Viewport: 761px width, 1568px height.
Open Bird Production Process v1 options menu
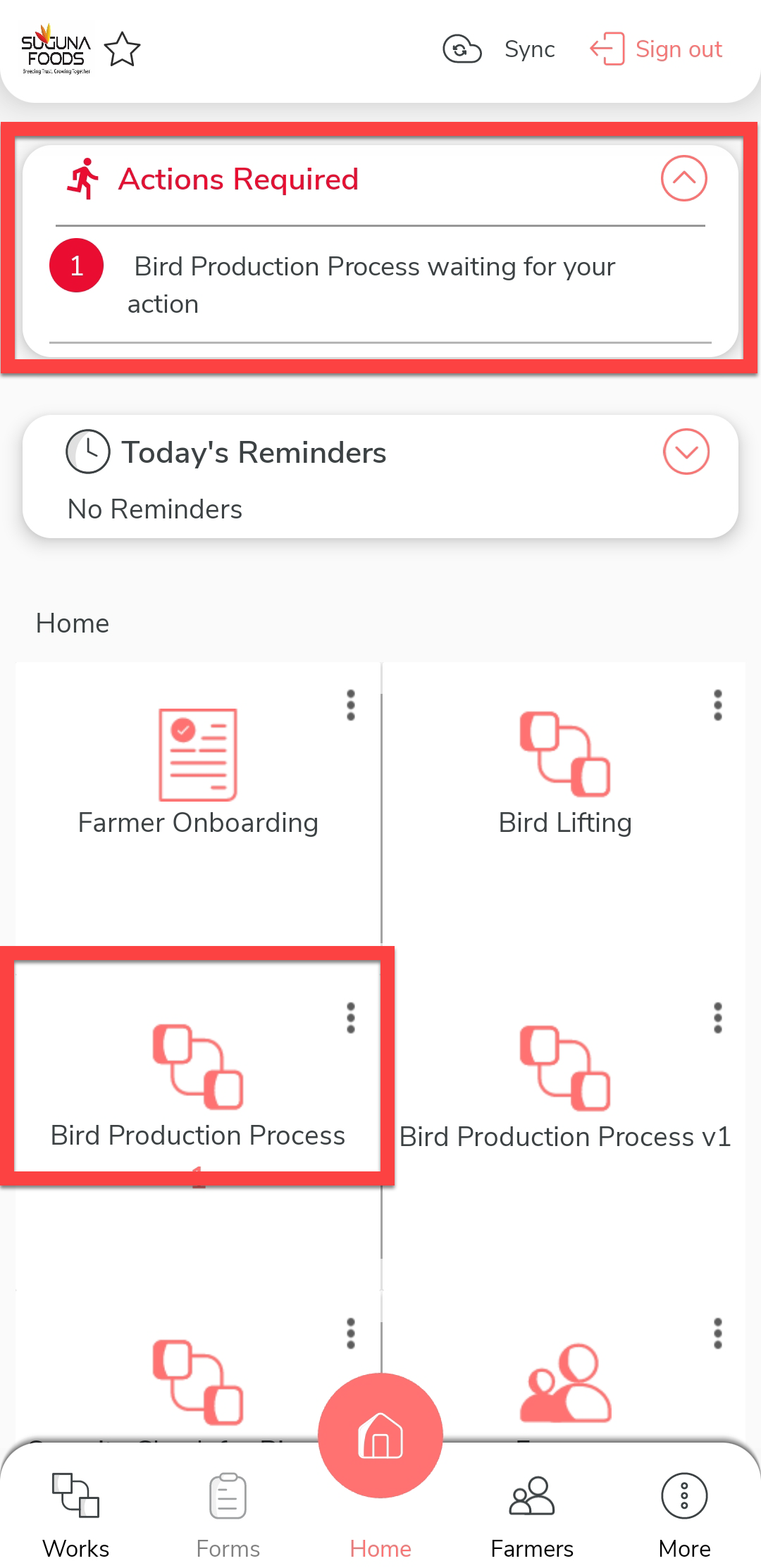pos(718,1018)
